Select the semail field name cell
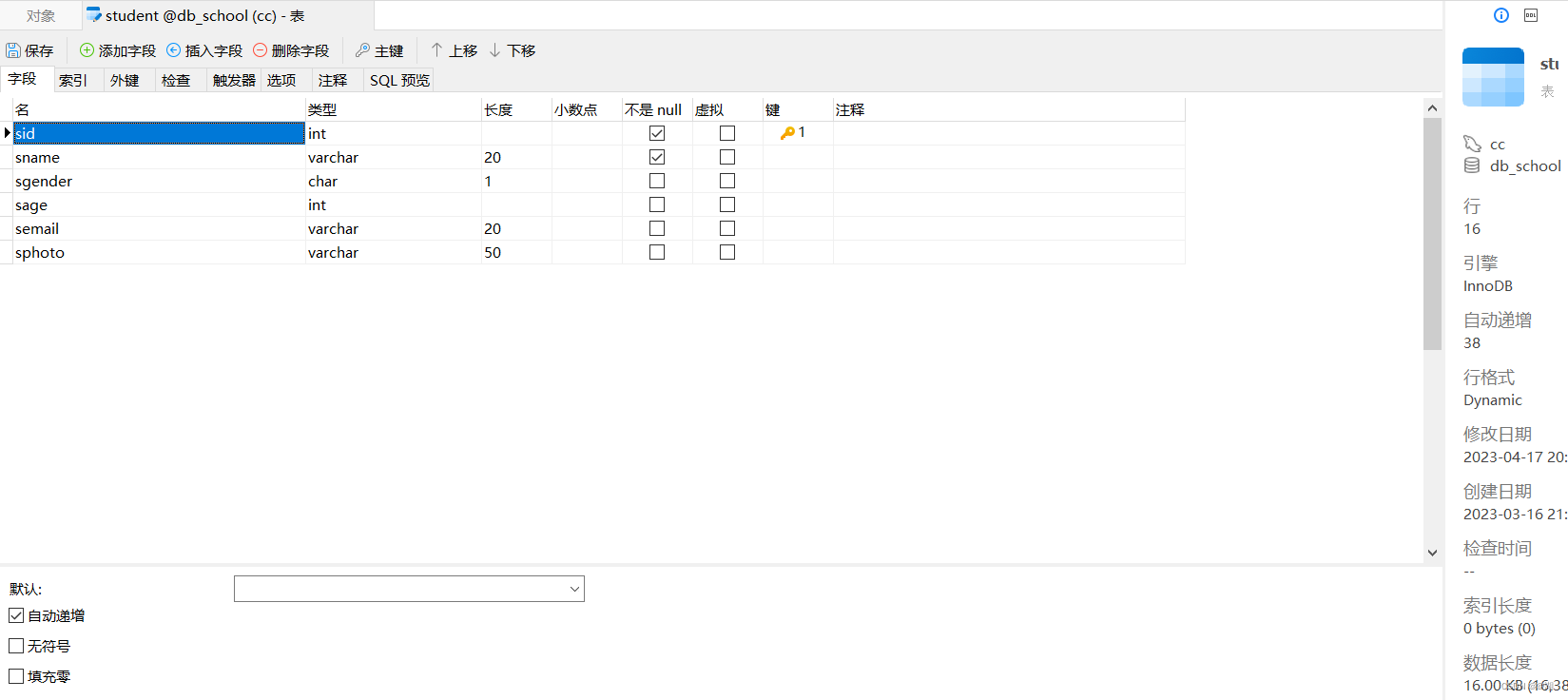Viewport: 1568px width, 700px height. [159, 228]
